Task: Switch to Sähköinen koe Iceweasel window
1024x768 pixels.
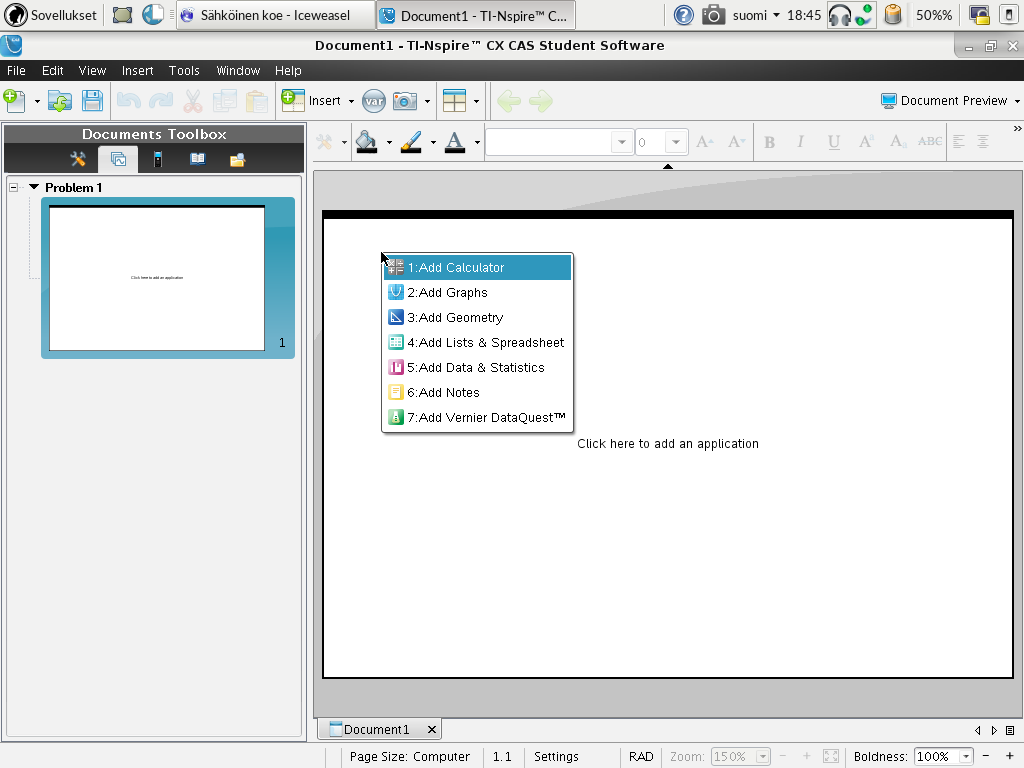Action: (x=276, y=15)
